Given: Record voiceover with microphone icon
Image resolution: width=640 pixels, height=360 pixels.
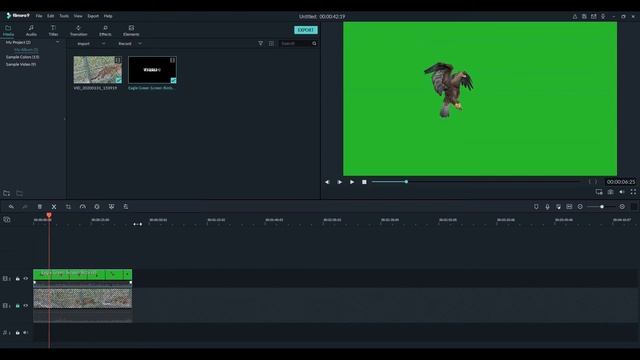Looking at the screenshot, I should click(547, 207).
